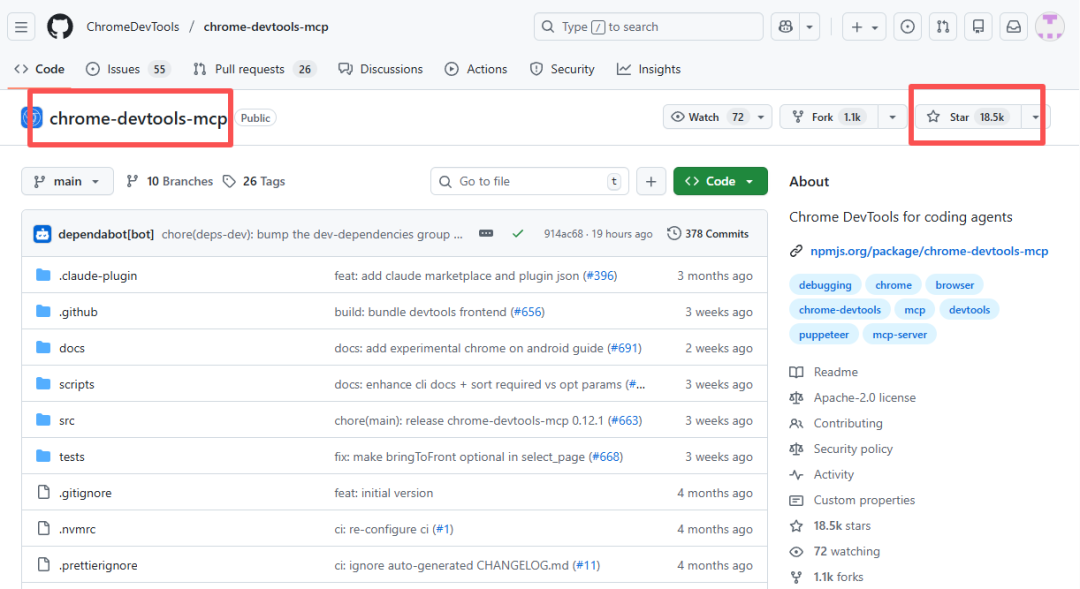1080x589 pixels.
Task: Open the user avatar menu
Action: click(1049, 27)
